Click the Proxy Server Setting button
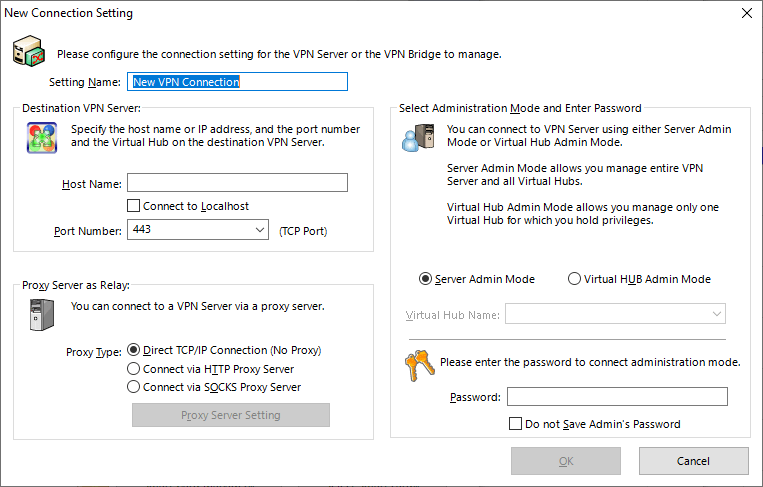 coord(231,415)
